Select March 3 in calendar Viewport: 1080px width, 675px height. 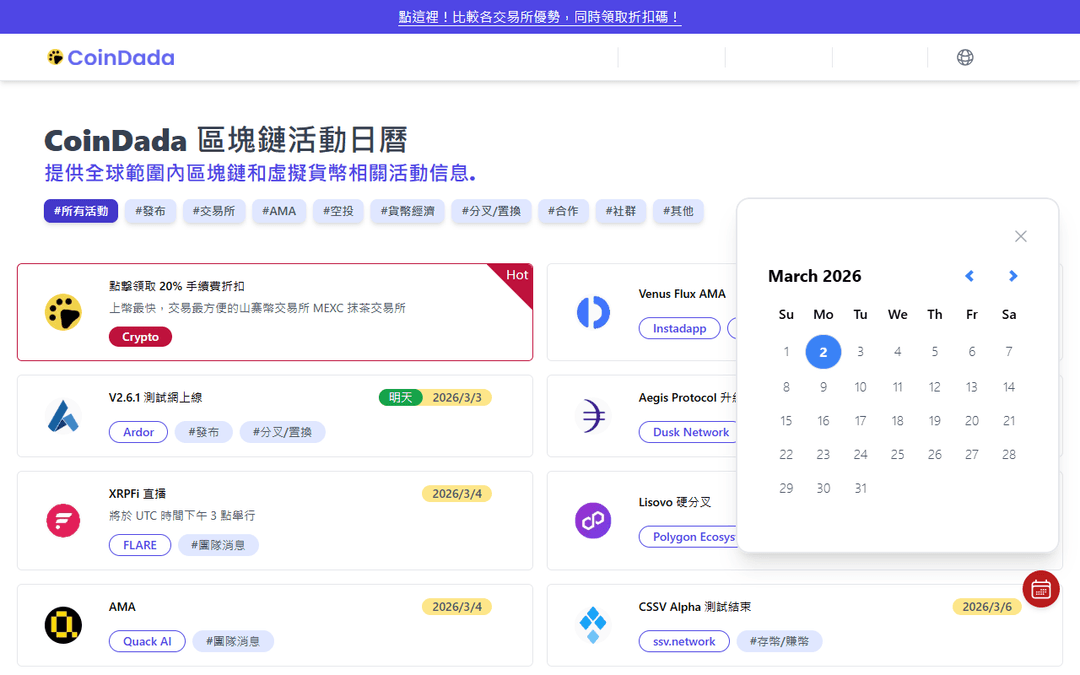click(860, 352)
